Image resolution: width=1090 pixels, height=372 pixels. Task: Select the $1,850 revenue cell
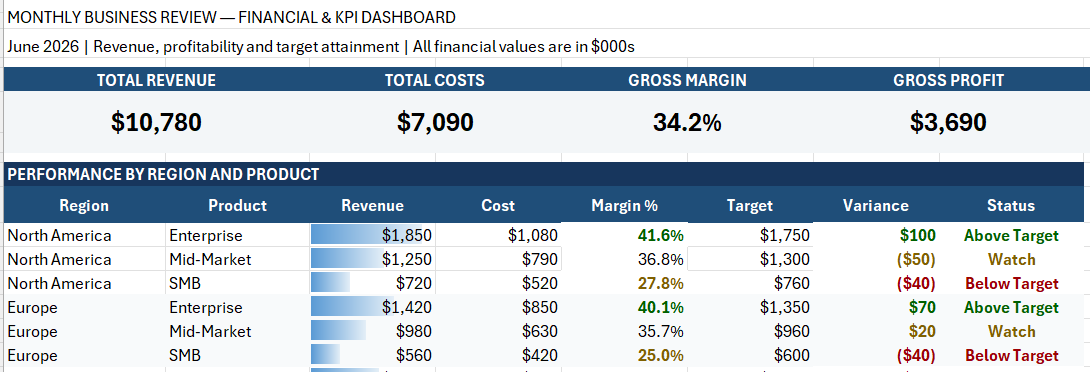373,235
